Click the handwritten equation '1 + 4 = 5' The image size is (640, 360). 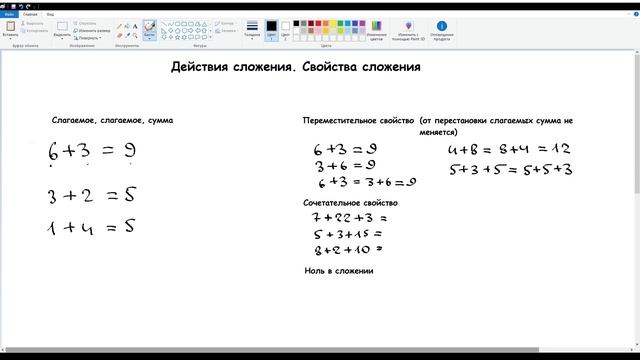click(x=91, y=227)
